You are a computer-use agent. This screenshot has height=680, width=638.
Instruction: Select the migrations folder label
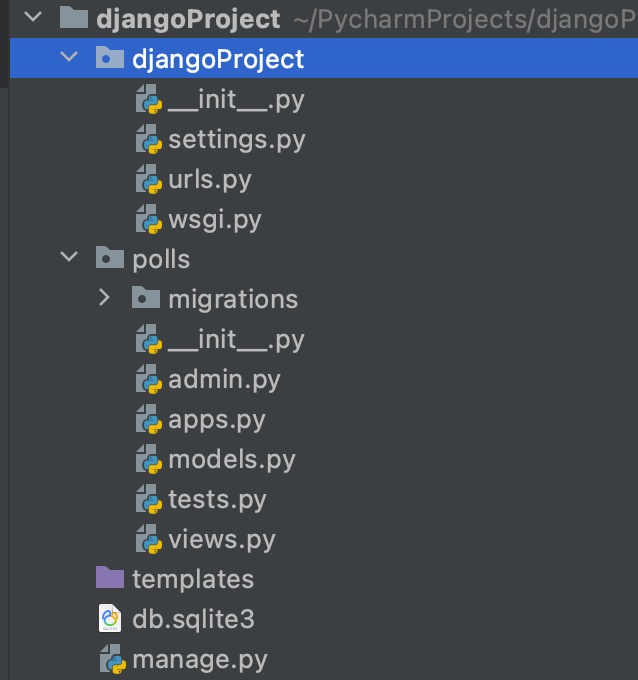coord(233,300)
